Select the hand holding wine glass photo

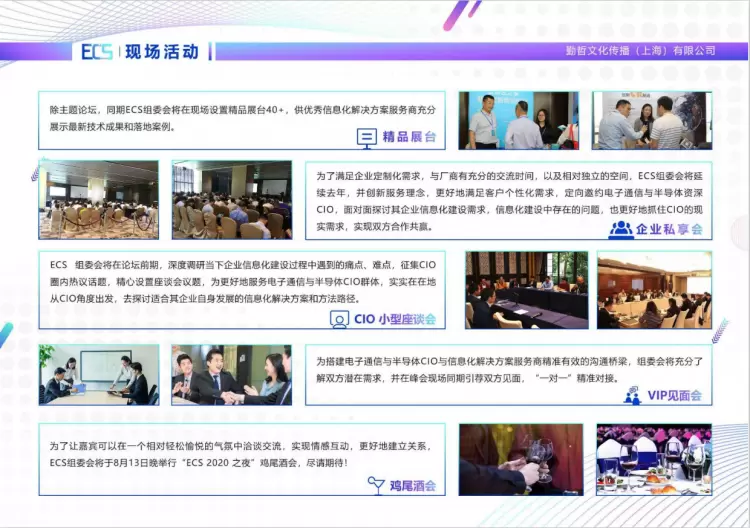pos(521,460)
